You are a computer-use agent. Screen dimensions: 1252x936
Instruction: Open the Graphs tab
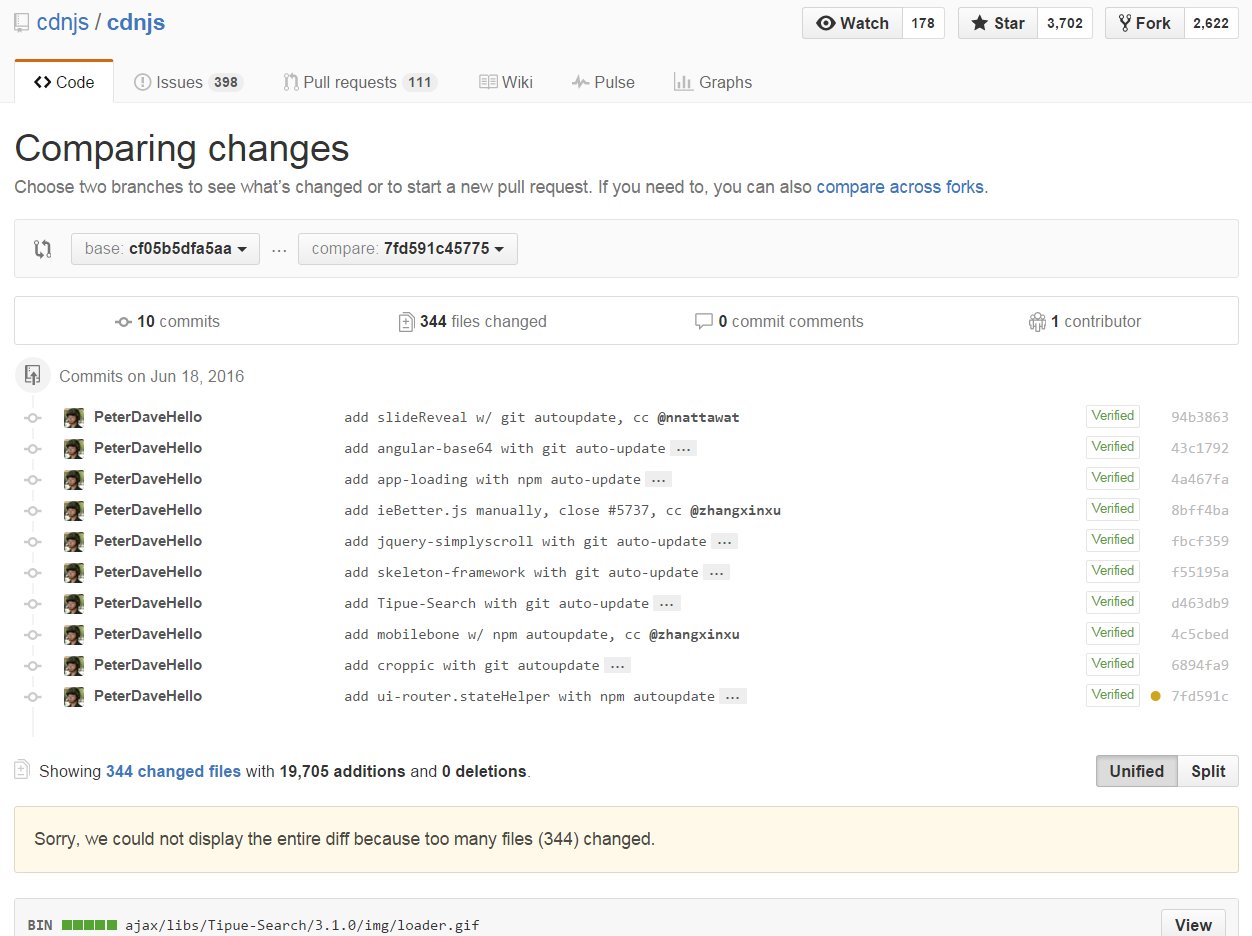point(713,82)
